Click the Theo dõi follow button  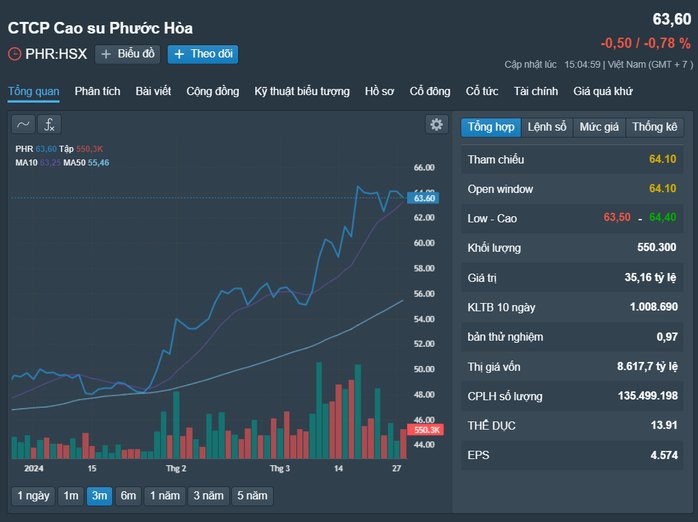click(203, 54)
